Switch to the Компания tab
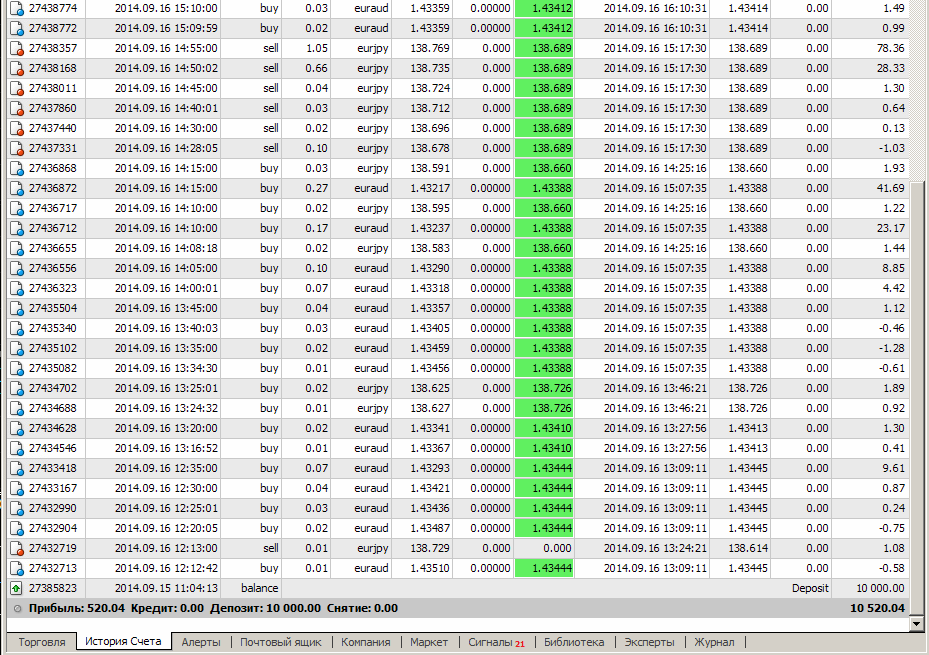The width and height of the screenshot is (929, 655). (x=366, y=642)
